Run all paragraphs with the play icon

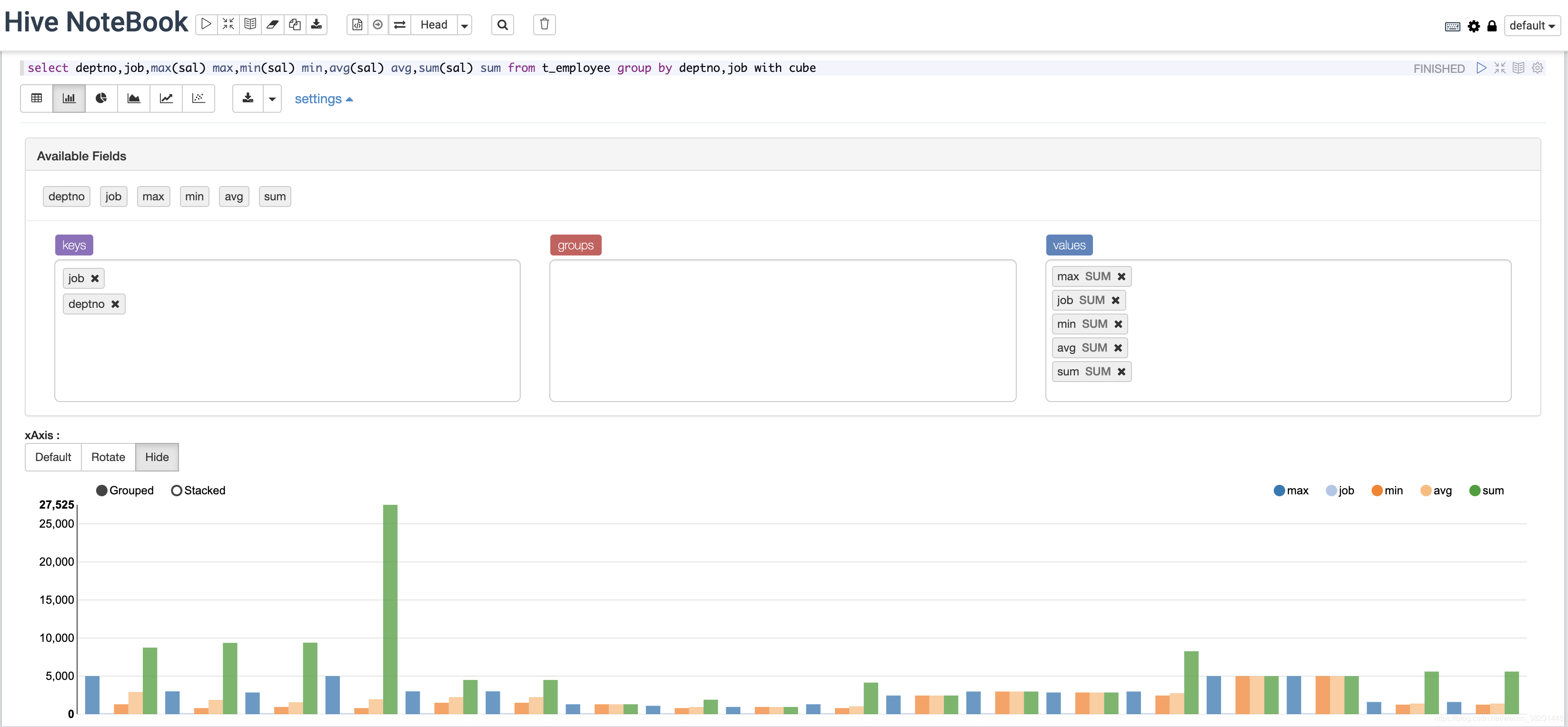tap(206, 24)
